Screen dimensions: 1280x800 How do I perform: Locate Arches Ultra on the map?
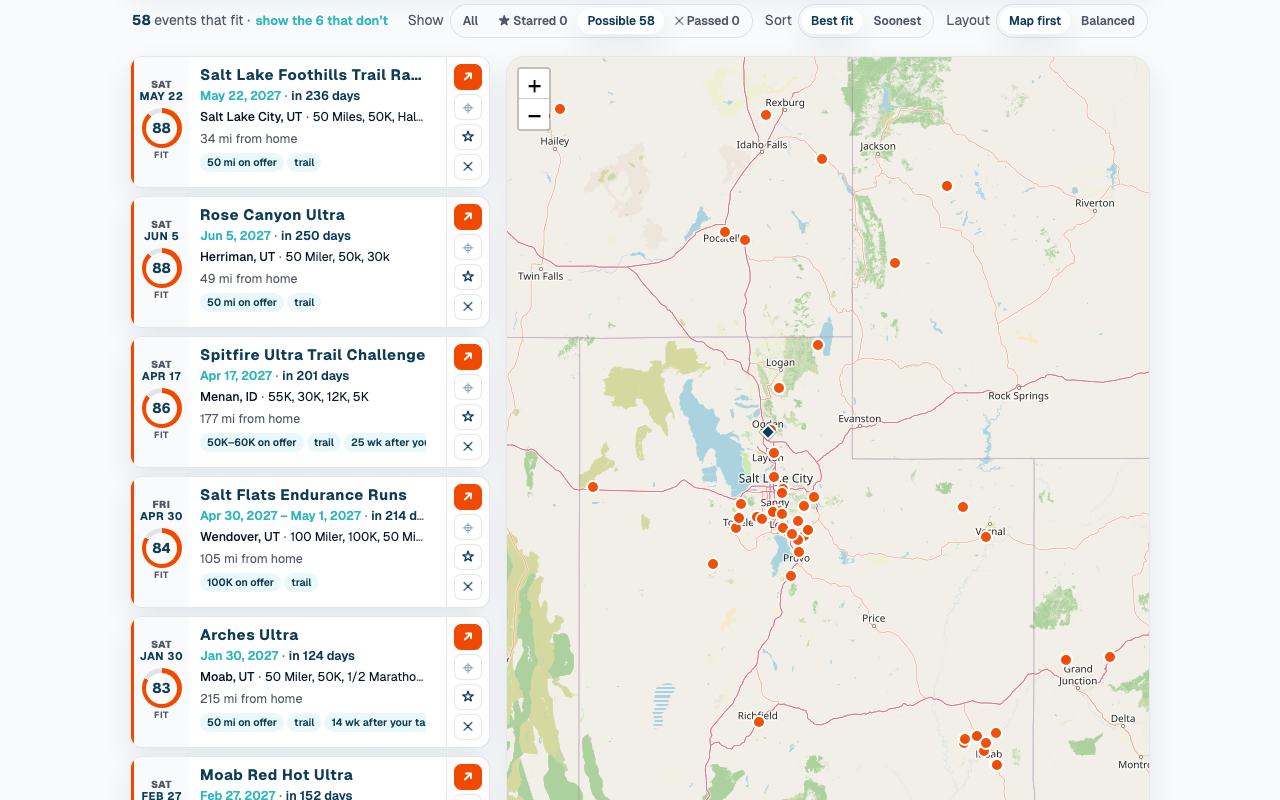coord(468,667)
